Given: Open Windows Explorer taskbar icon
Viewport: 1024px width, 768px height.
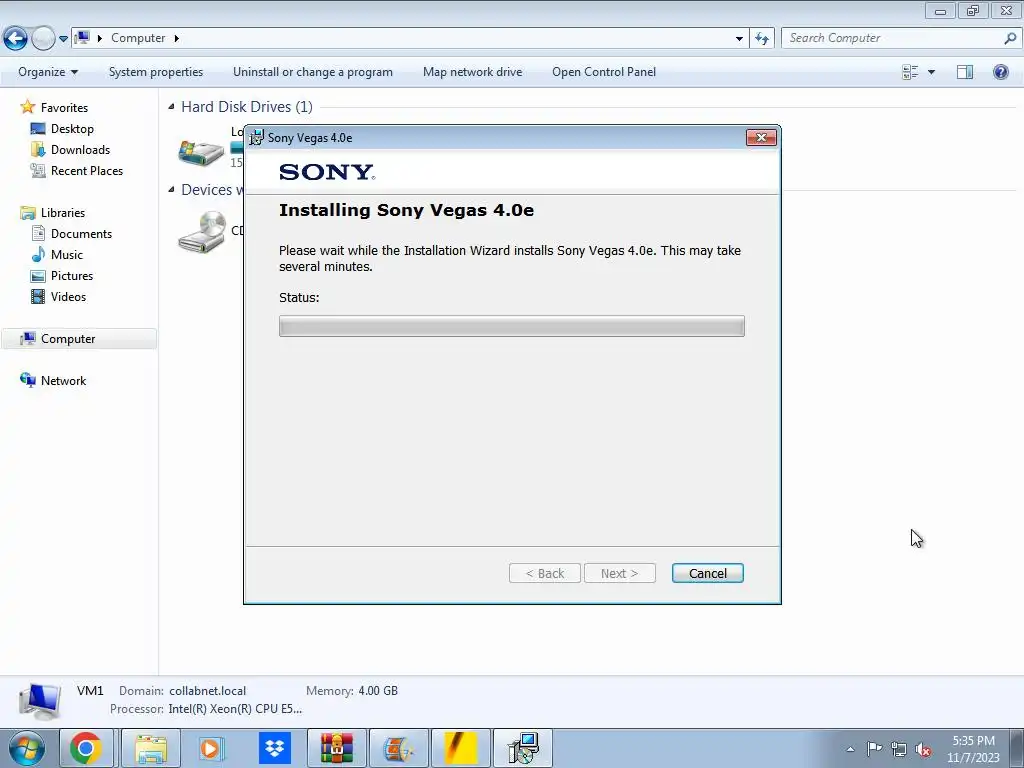Looking at the screenshot, I should tap(151, 748).
